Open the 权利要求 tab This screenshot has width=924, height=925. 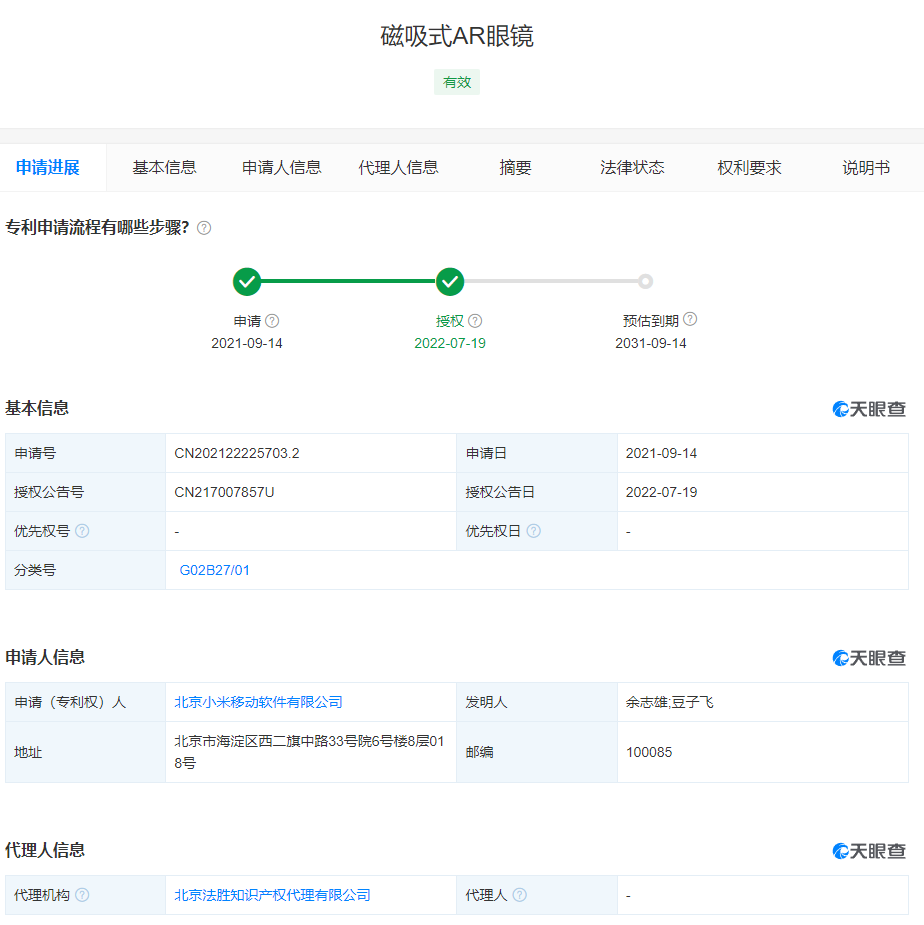point(749,168)
